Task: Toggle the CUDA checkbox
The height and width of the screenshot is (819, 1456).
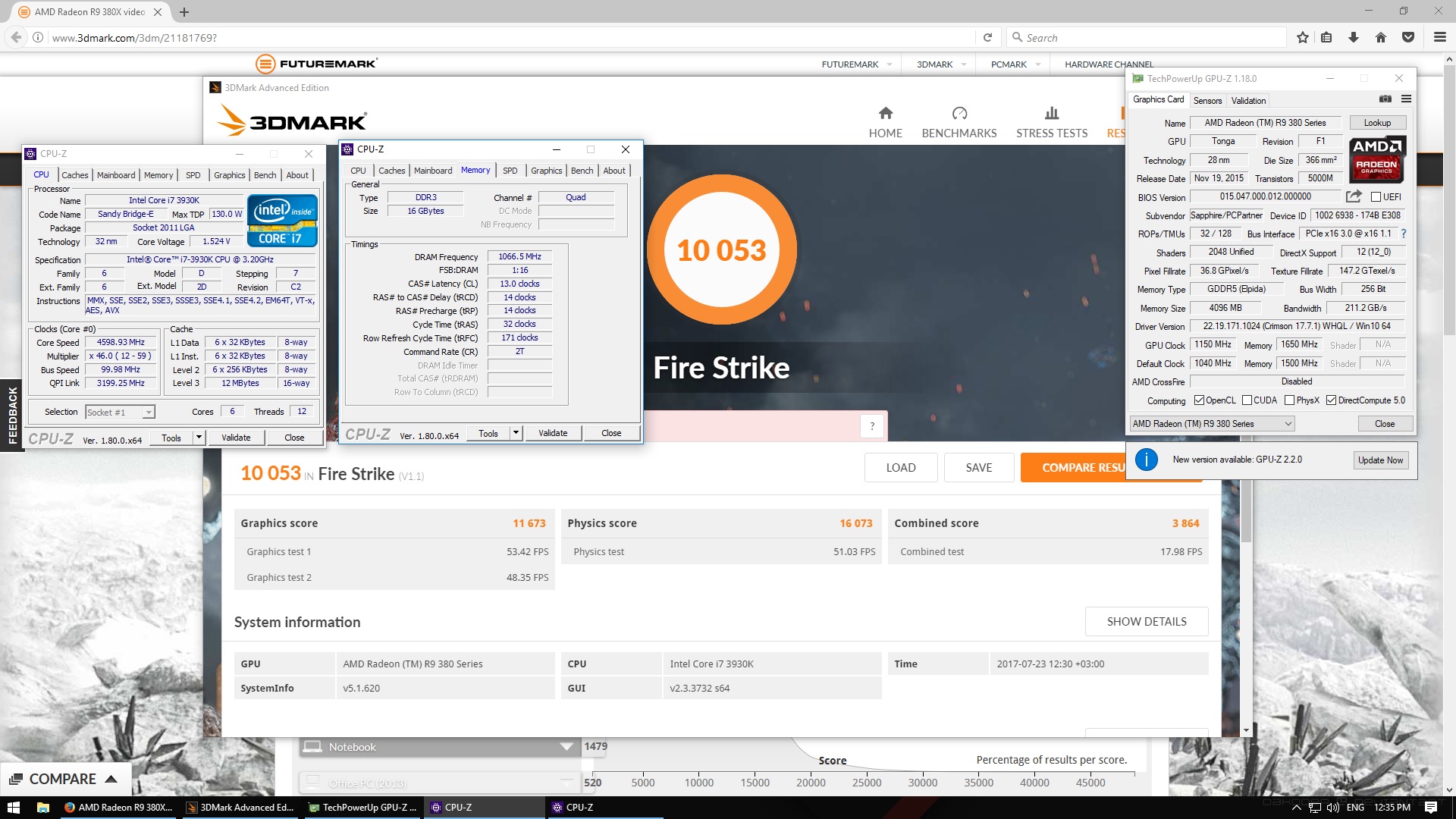Action: (1247, 400)
